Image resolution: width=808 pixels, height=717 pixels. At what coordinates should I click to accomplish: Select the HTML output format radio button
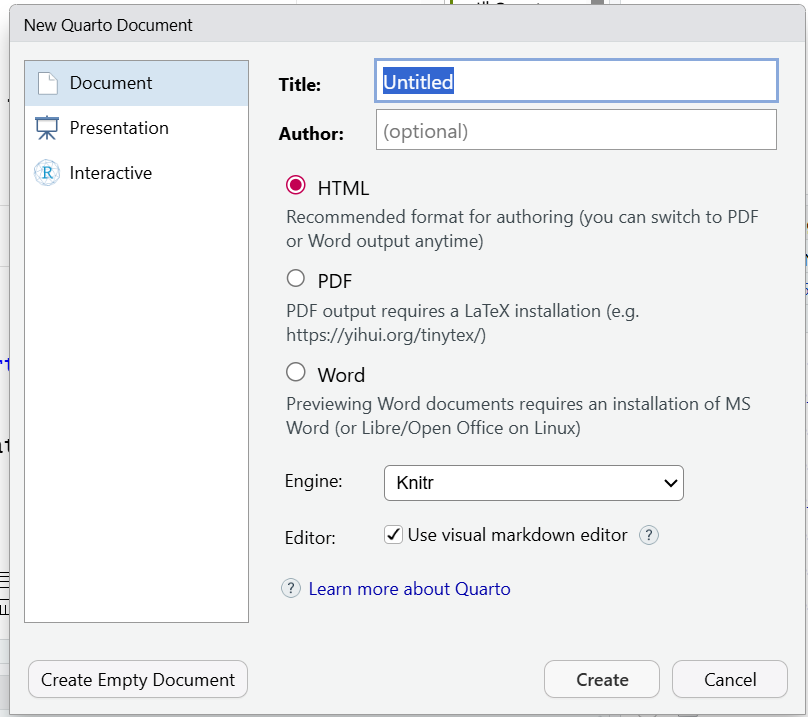(296, 185)
